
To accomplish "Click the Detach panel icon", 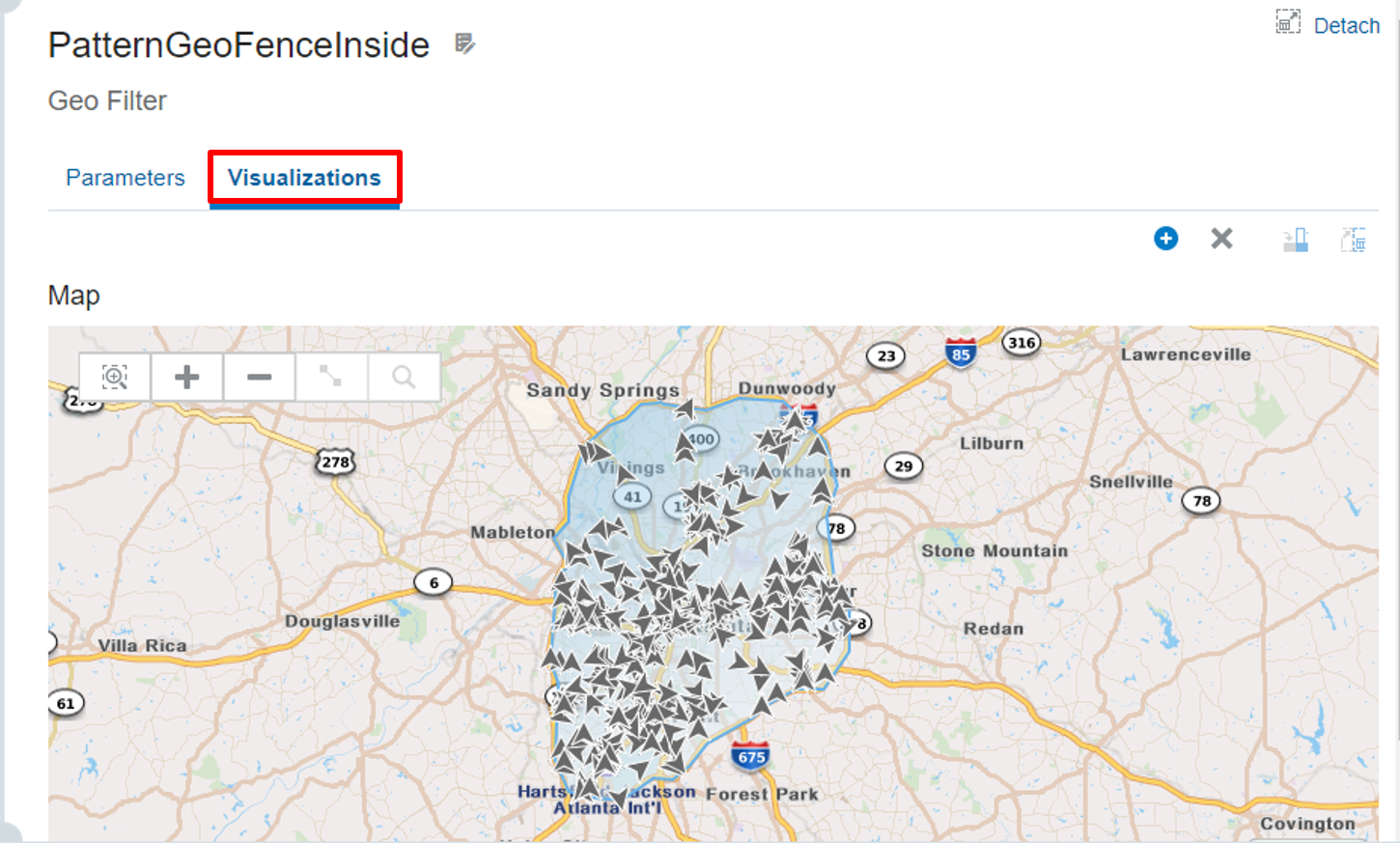I will click(x=1288, y=22).
